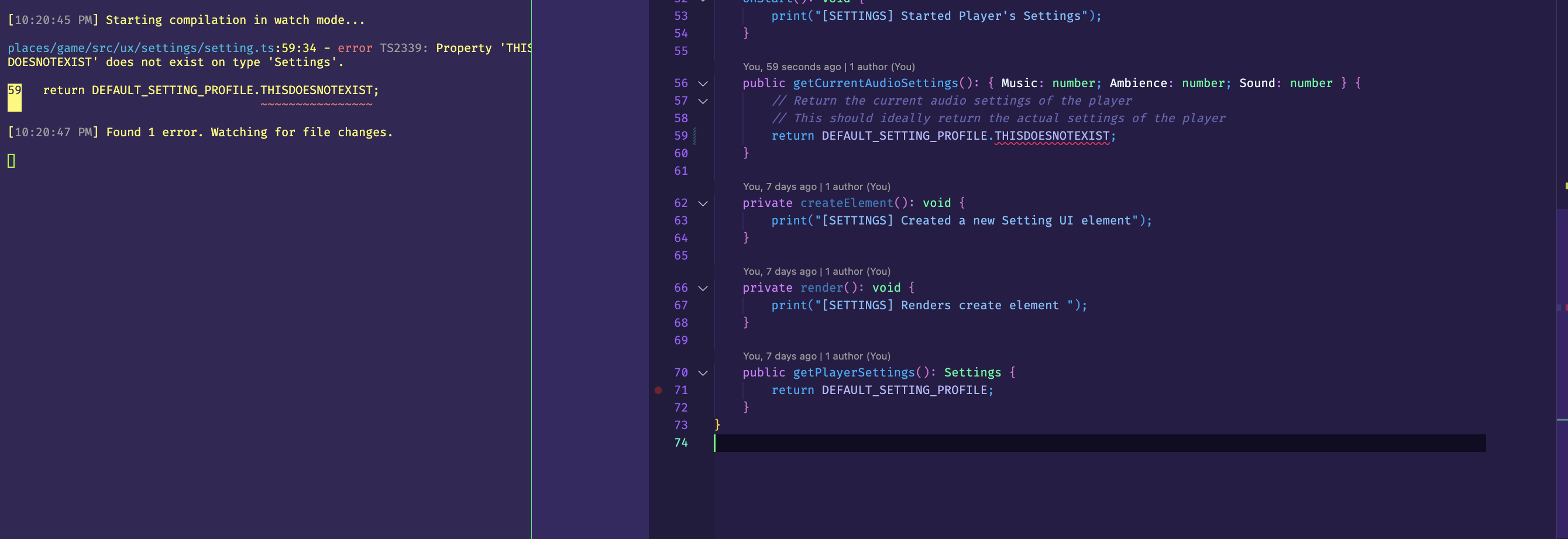Click the comment on line 58
Screen dimensions: 1568x539
pos(998,119)
